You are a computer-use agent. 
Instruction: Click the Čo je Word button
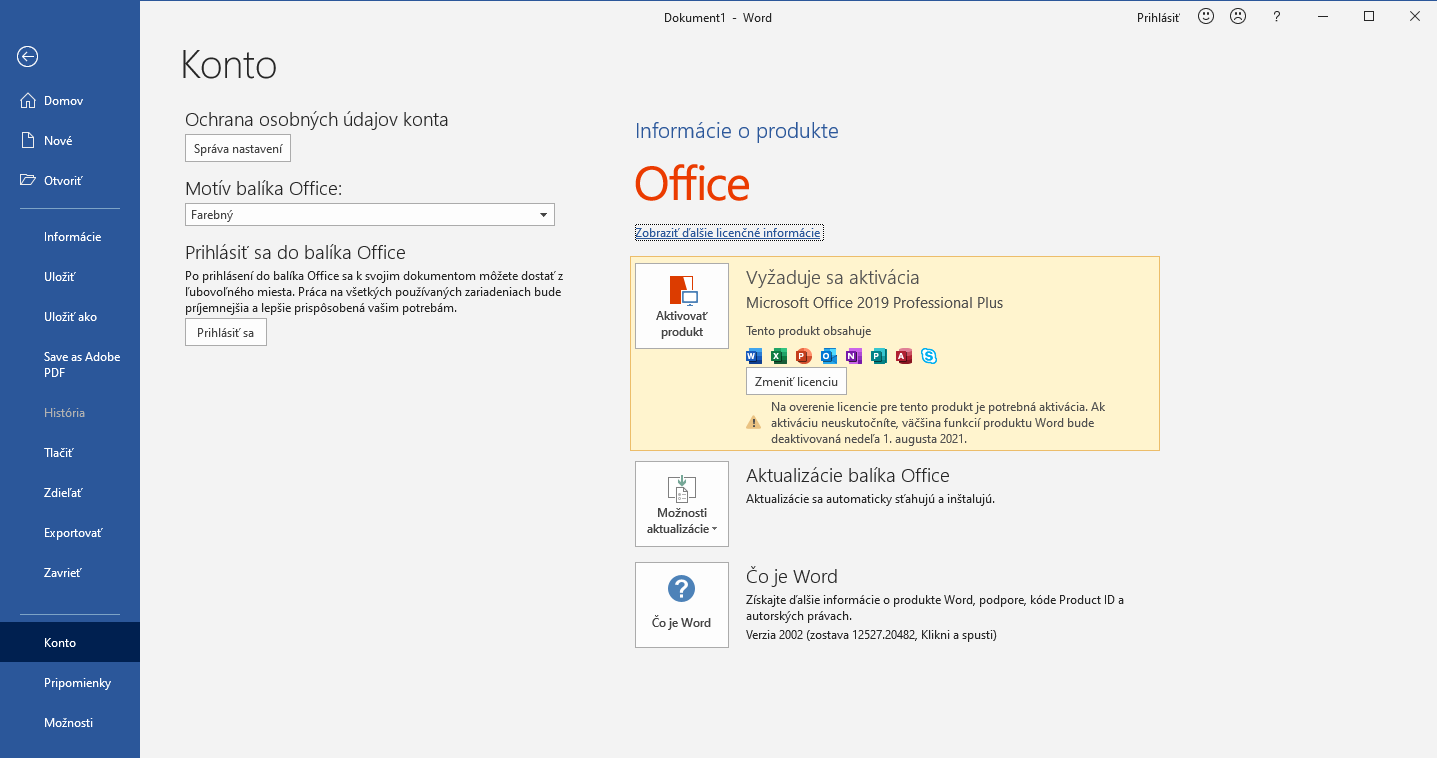pyautogui.click(x=682, y=604)
